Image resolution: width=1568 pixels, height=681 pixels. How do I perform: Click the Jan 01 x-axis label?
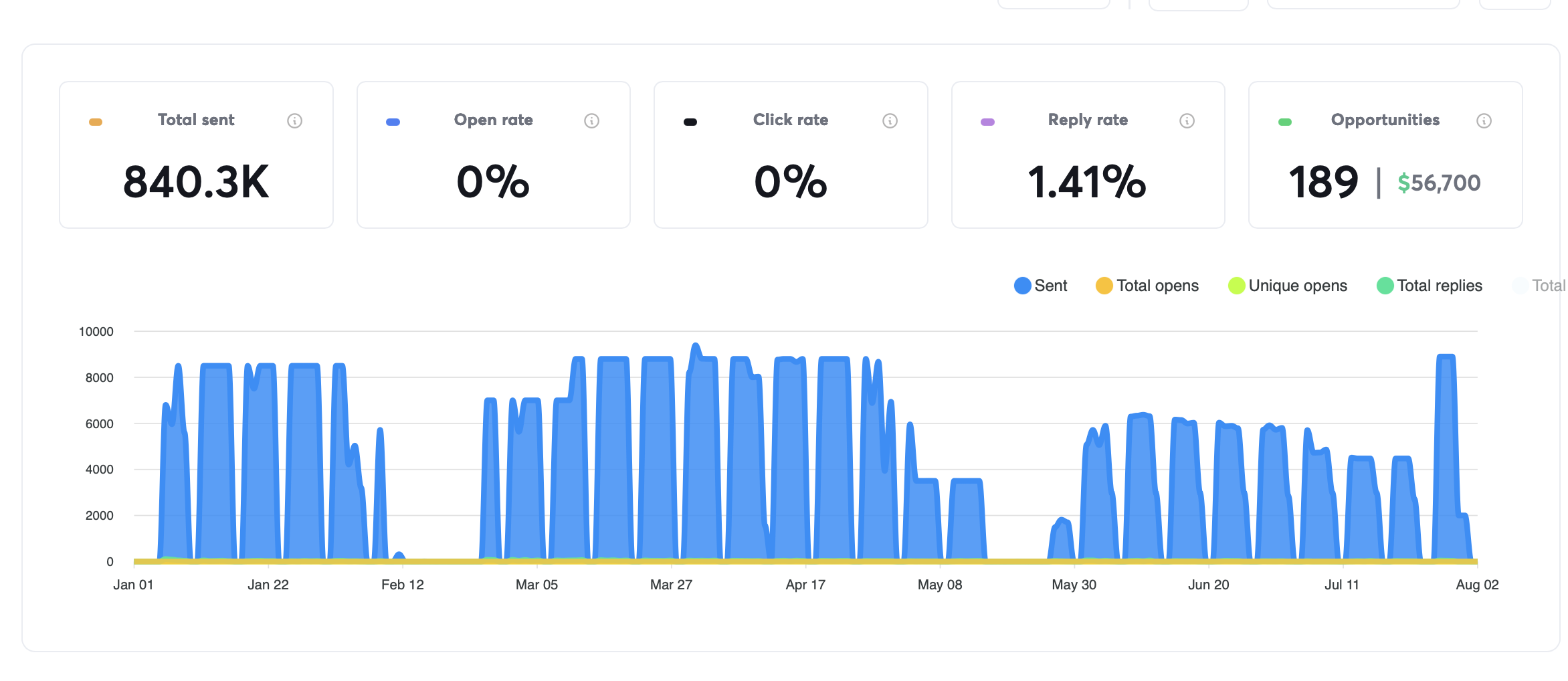pos(133,585)
